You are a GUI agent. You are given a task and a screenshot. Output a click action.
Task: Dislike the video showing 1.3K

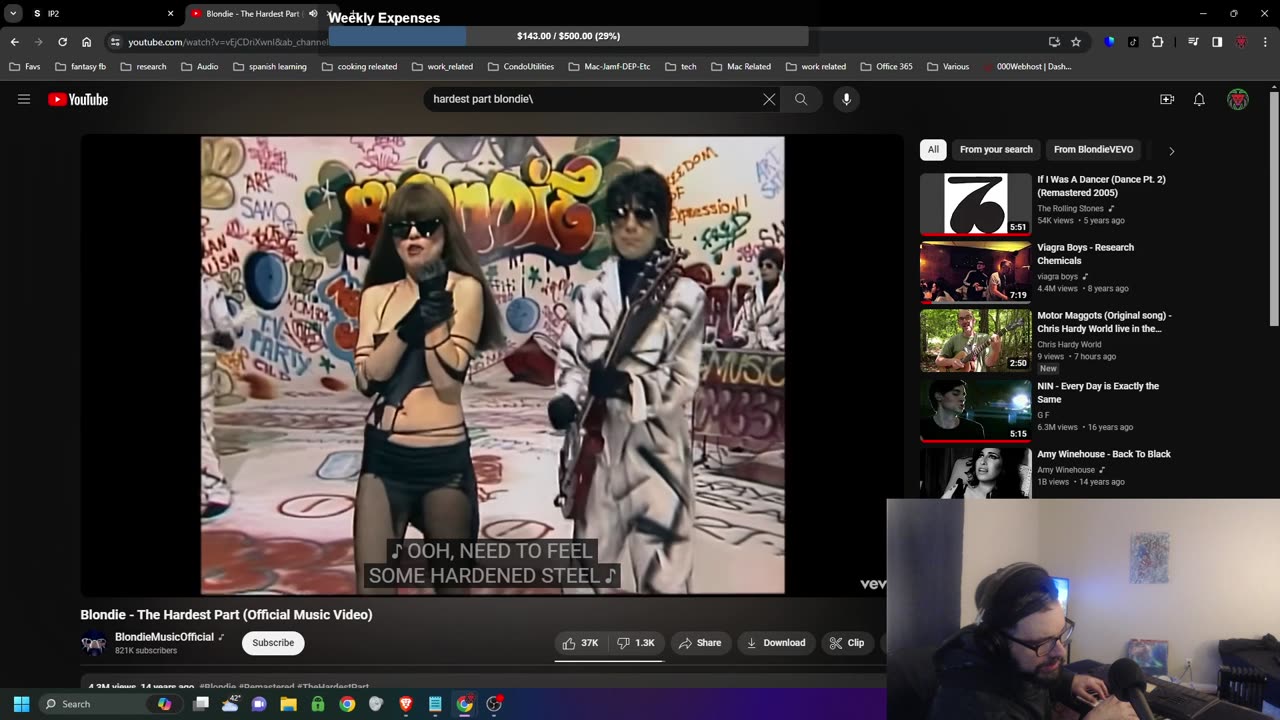(635, 643)
